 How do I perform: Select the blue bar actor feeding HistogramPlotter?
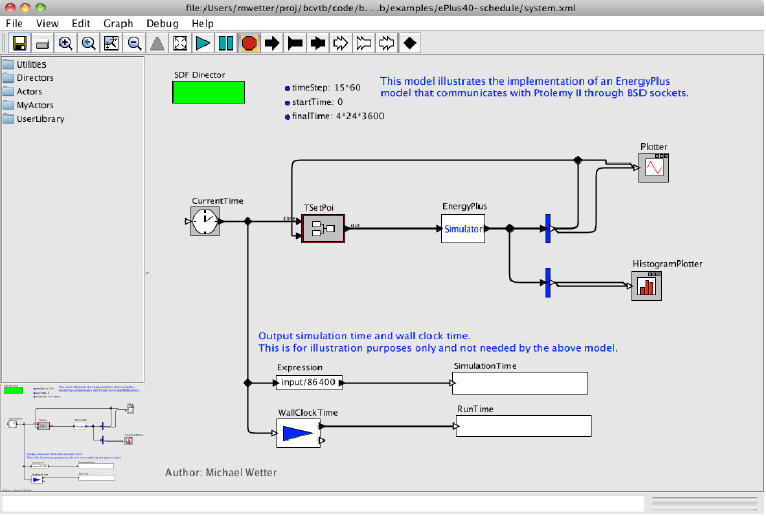(x=548, y=282)
